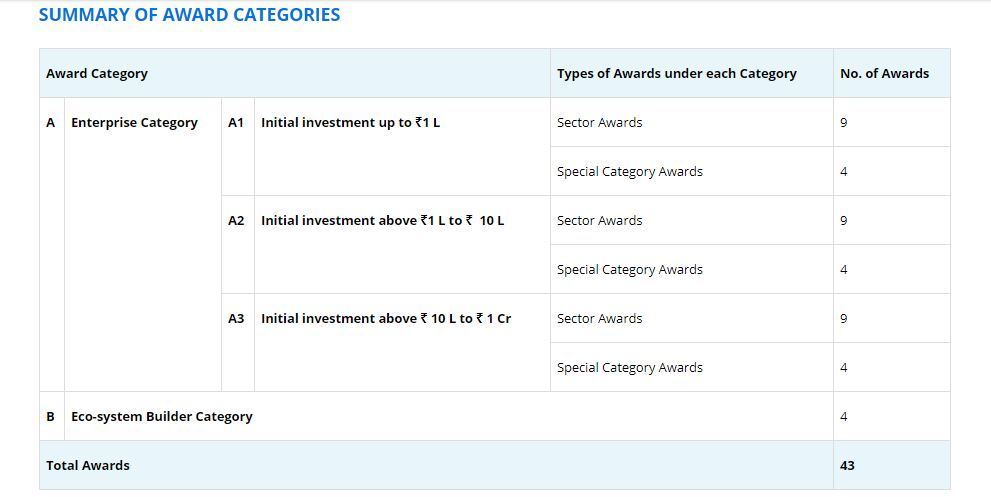
Task: Click the Total Awards row label
Action: tap(88, 465)
